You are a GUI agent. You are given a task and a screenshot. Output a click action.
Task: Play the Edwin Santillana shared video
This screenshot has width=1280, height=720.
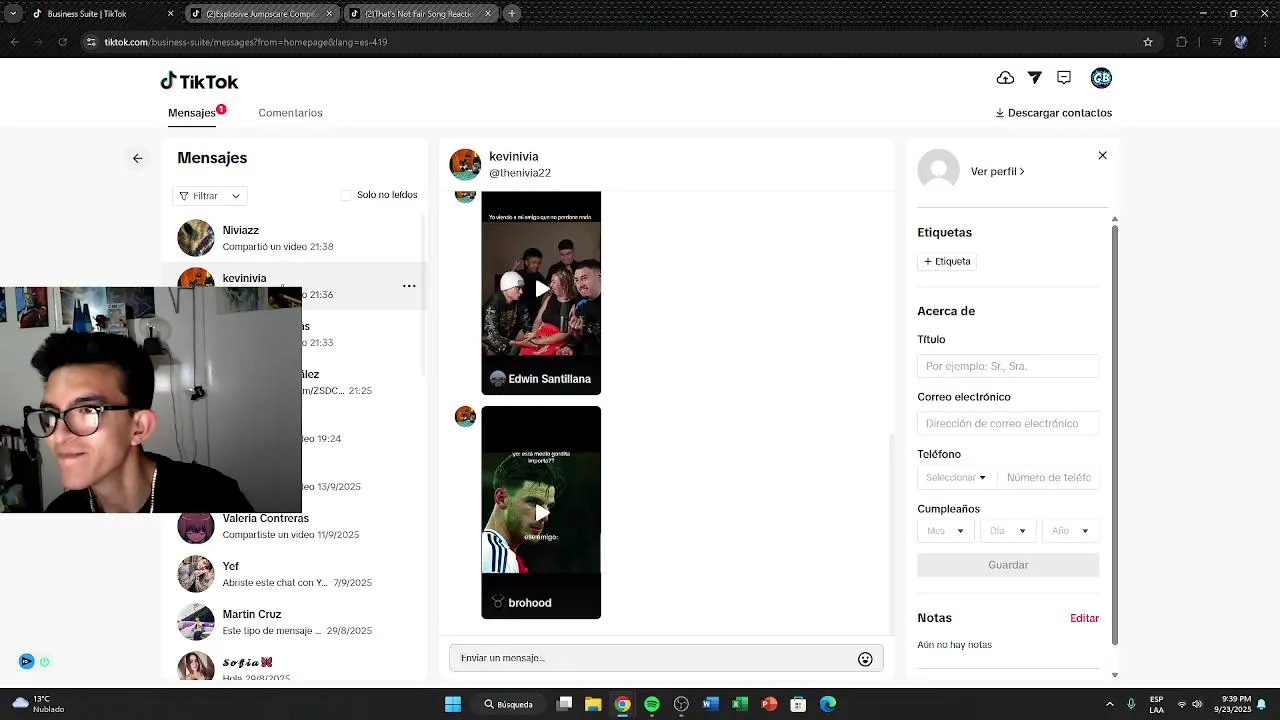pos(541,289)
